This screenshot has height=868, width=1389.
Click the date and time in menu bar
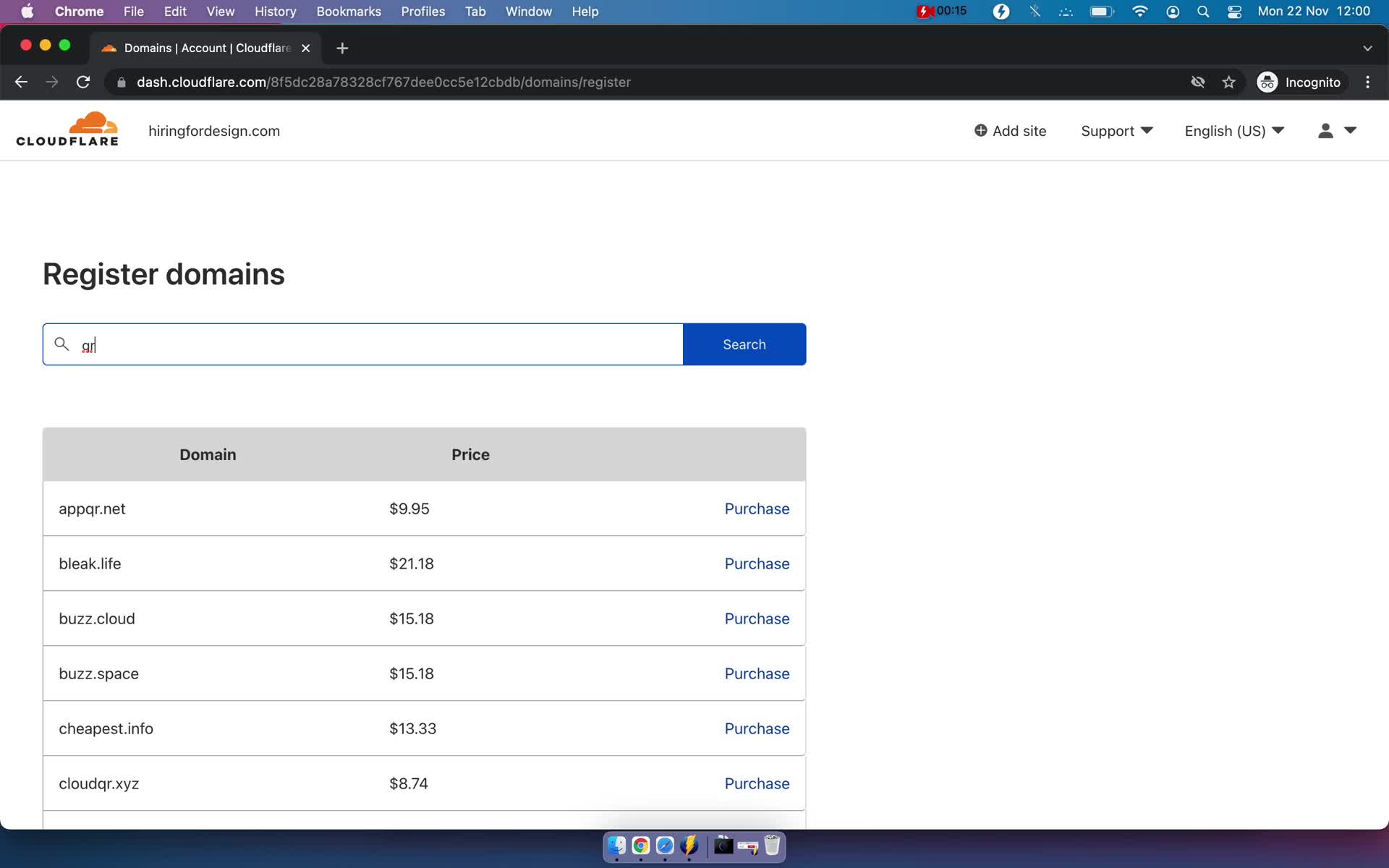pyautogui.click(x=1314, y=11)
